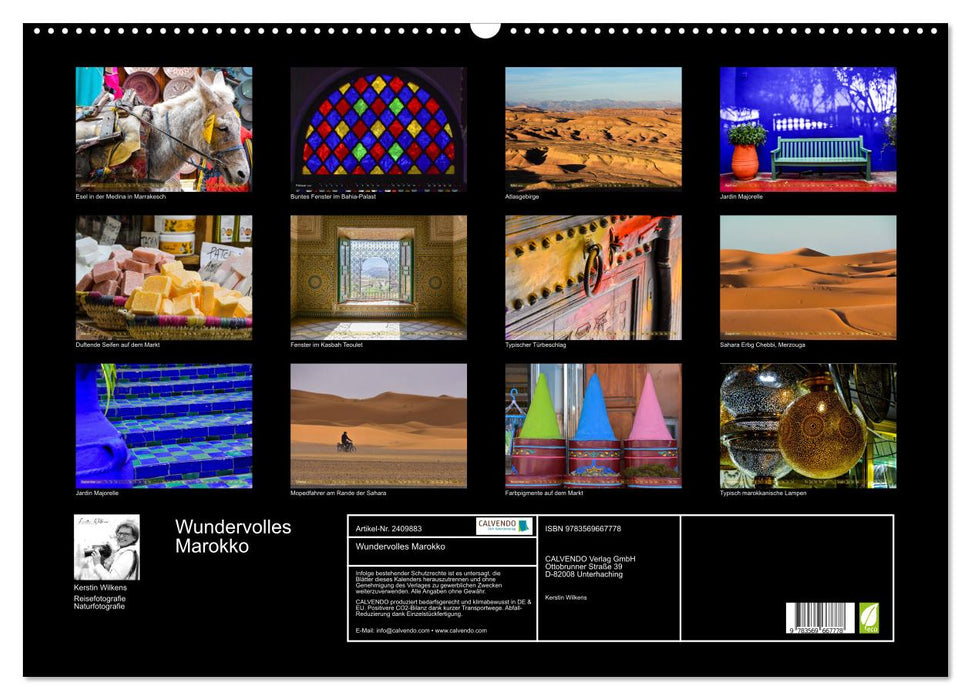
Task: Select the Sahara Erbg Chebbi dunes photo
Action: [x=808, y=277]
